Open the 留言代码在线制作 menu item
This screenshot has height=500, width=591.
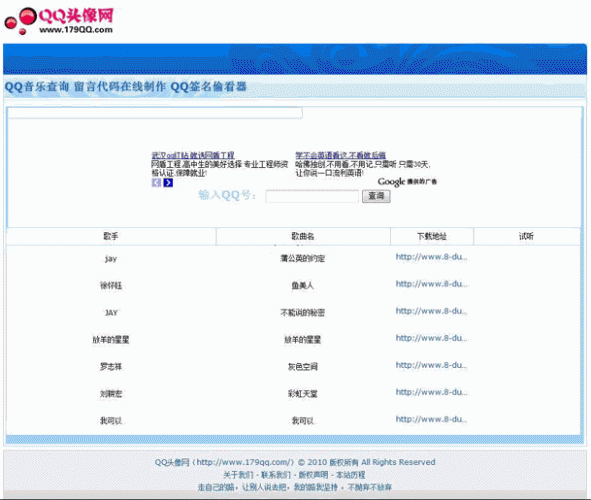pos(119,87)
